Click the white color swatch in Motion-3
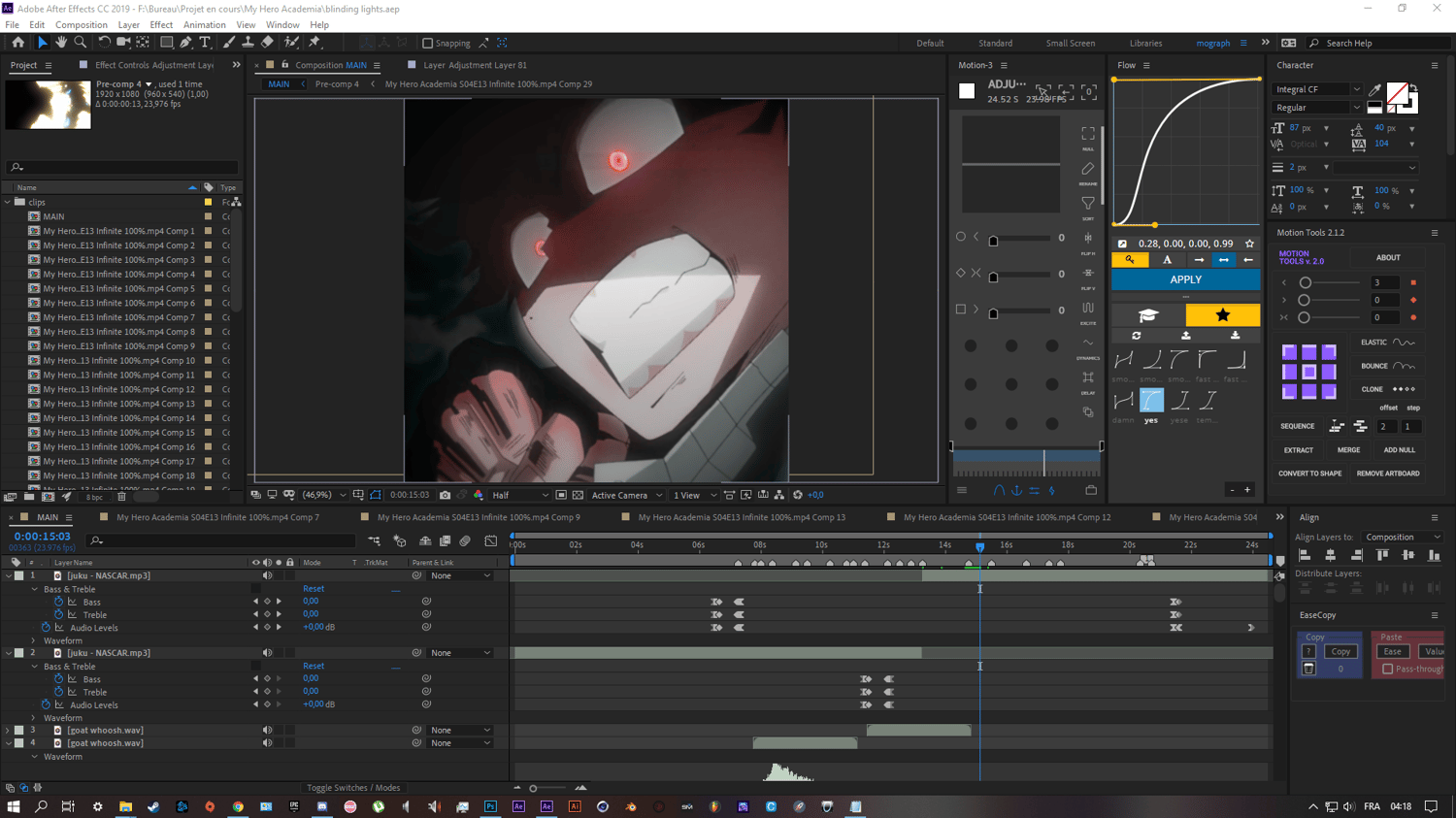 click(x=967, y=91)
